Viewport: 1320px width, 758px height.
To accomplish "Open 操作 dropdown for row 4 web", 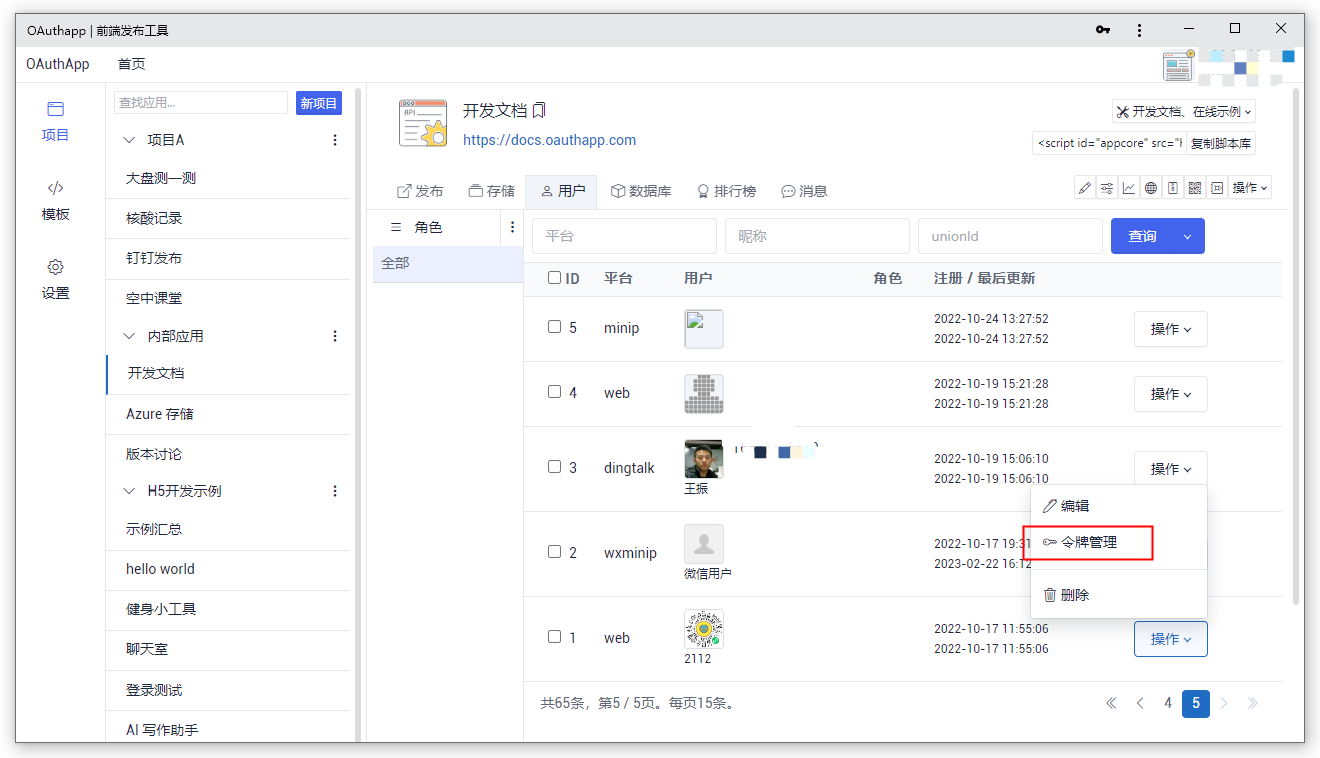I will [1171, 394].
